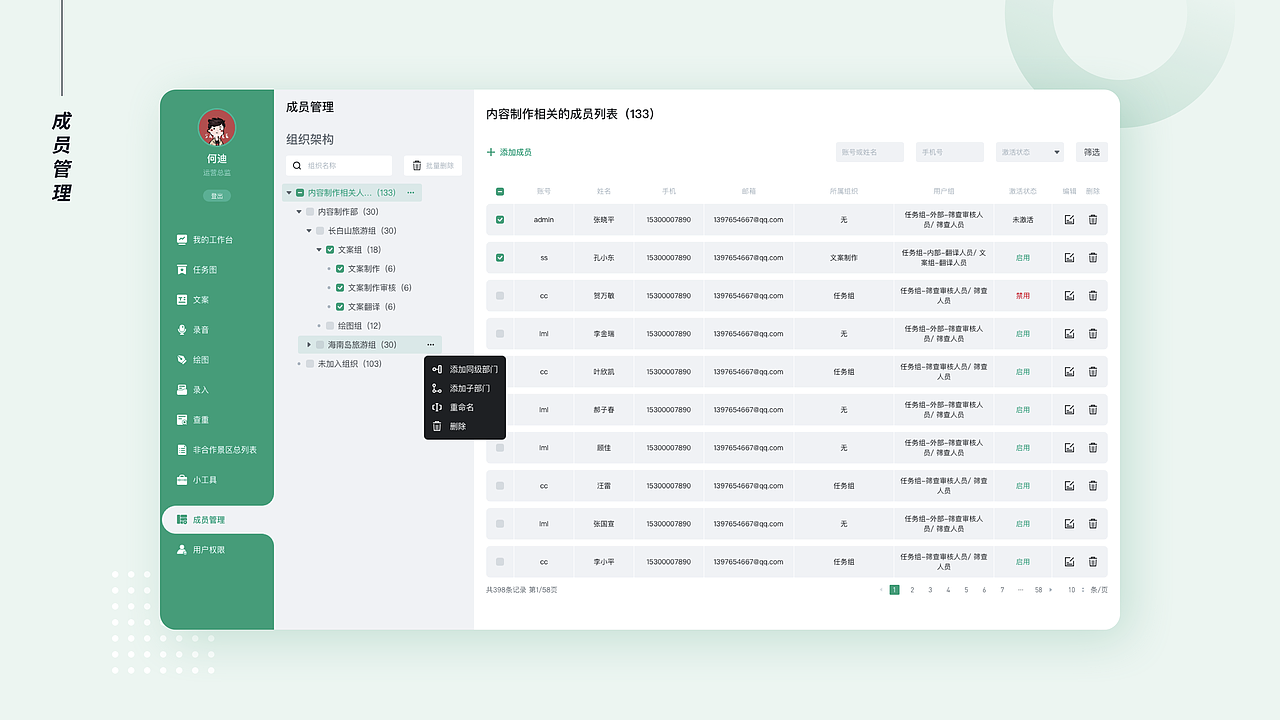
Task: Go to next page with right arrow
Action: coord(1050,590)
